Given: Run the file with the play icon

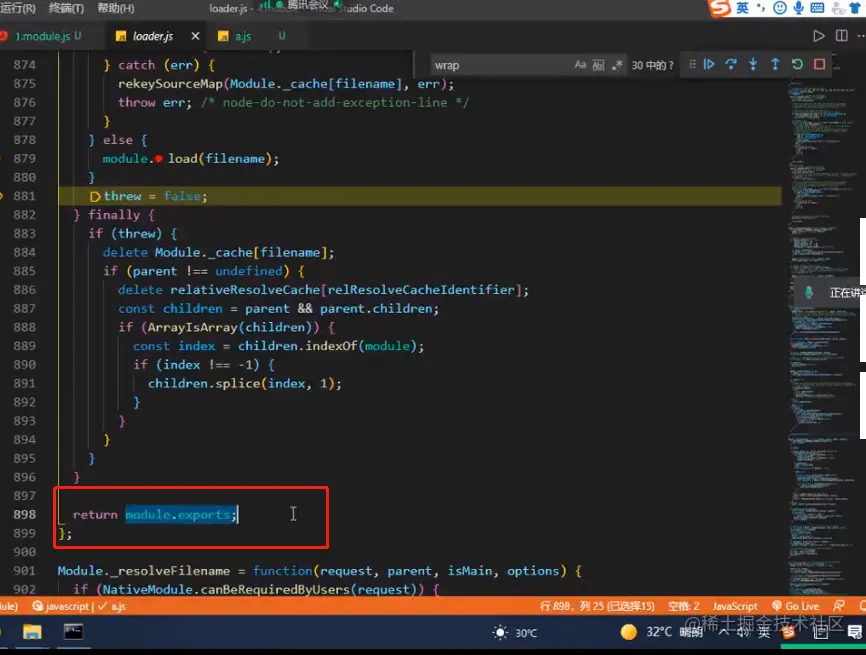Looking at the screenshot, I should tap(819, 36).
